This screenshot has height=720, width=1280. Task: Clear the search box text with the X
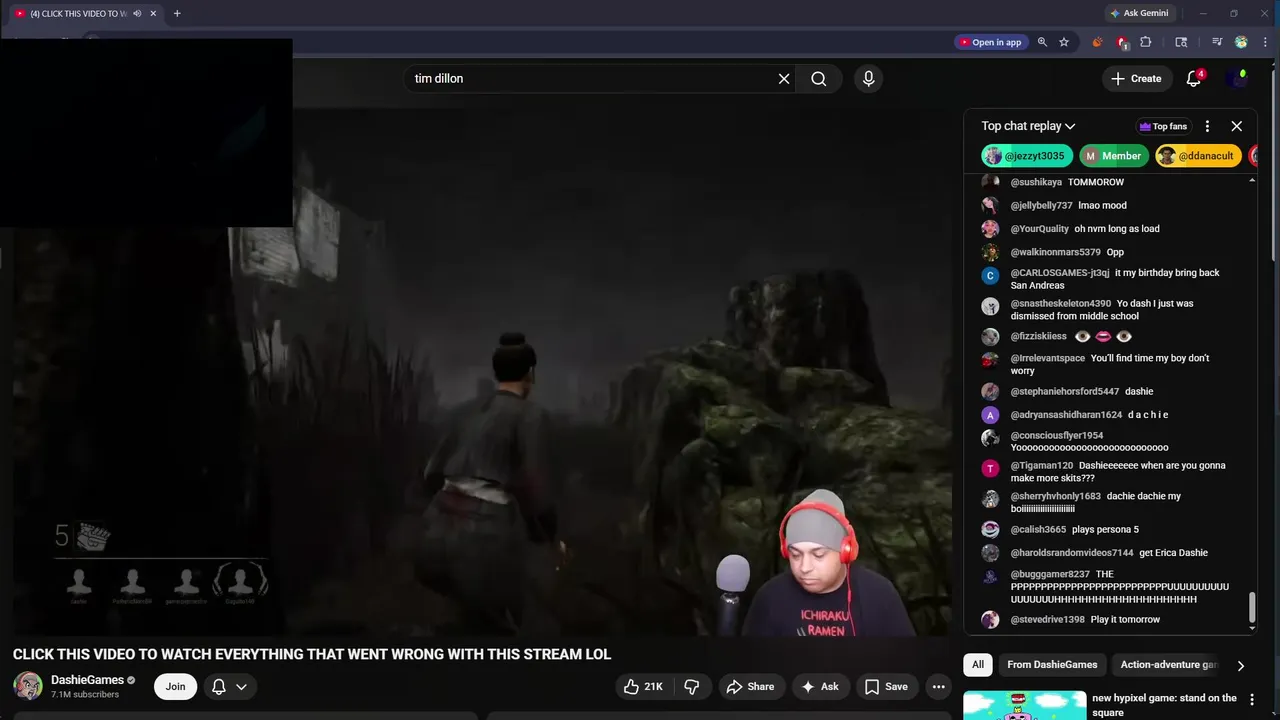784,79
